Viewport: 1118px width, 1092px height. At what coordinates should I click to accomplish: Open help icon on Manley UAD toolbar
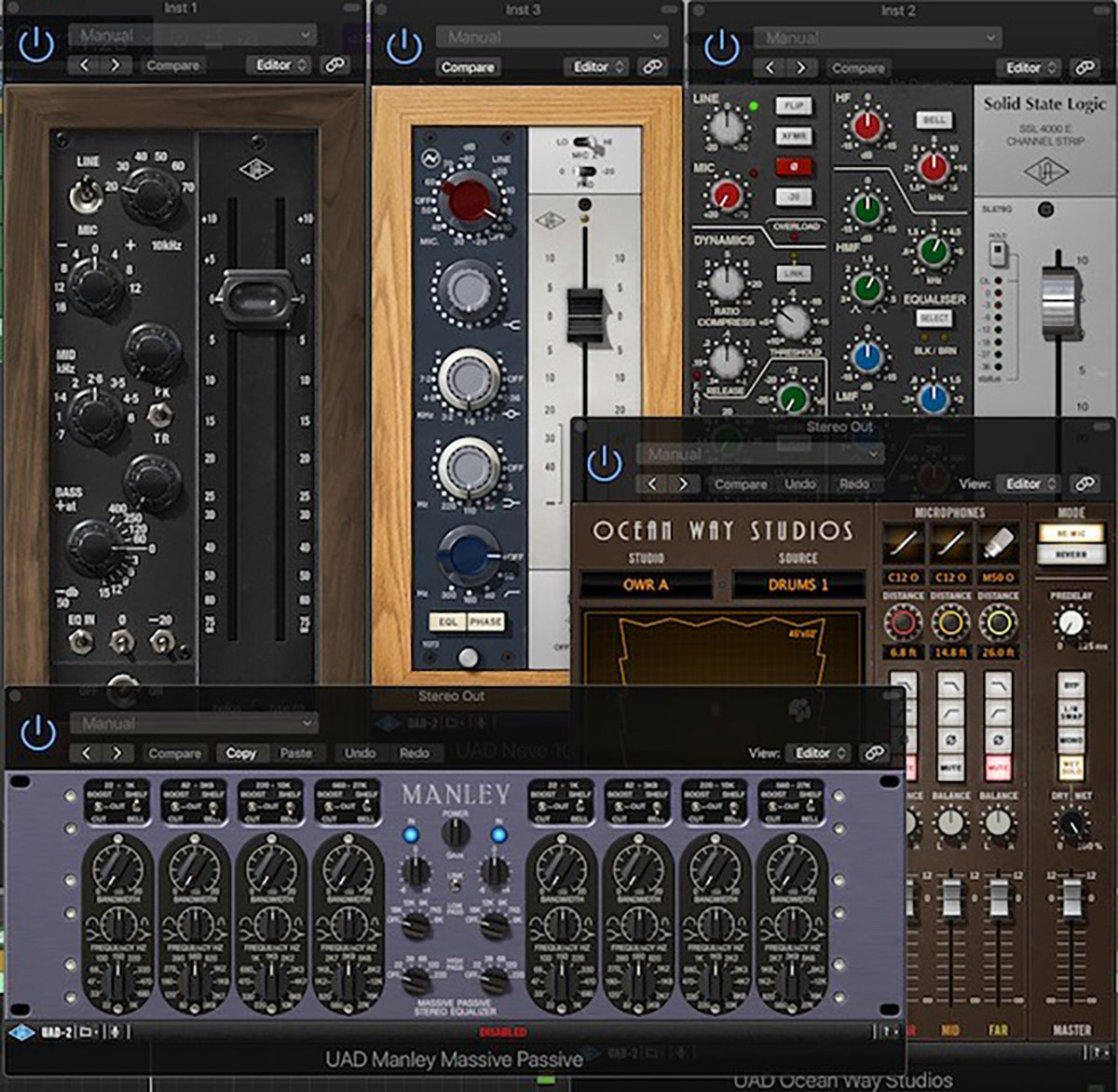pos(887,1031)
